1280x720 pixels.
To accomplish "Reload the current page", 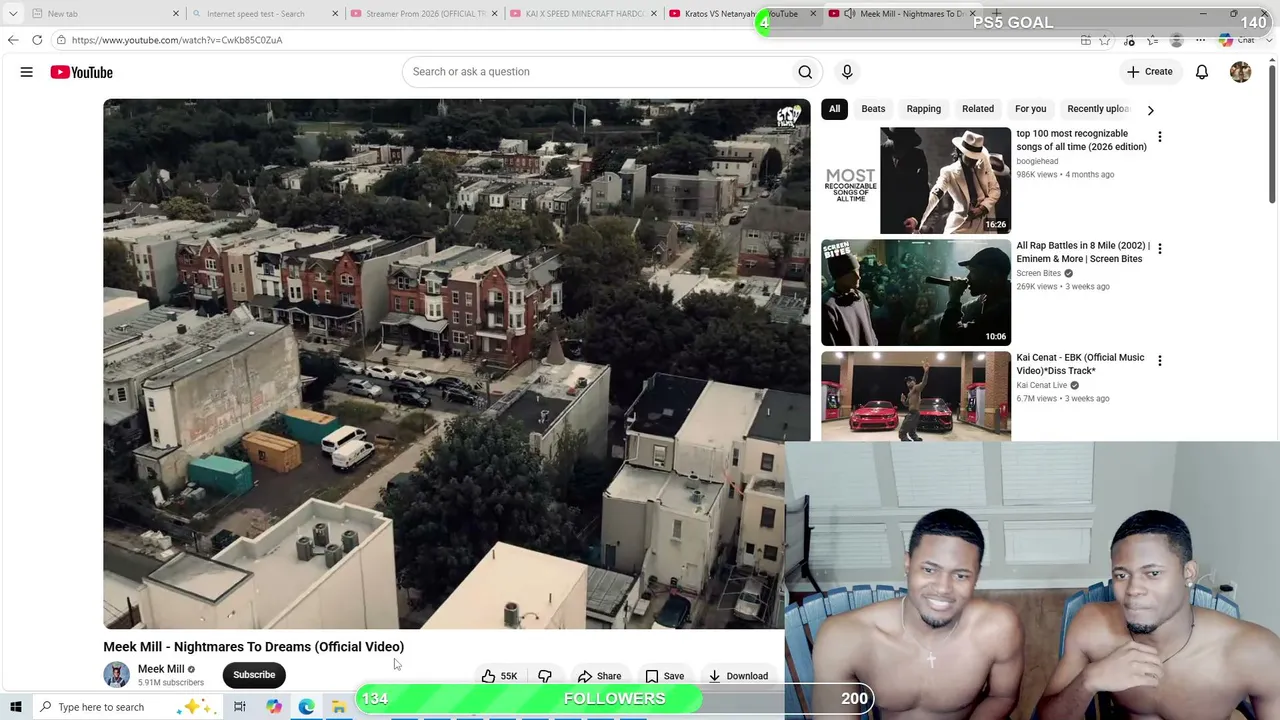I will (x=37, y=40).
